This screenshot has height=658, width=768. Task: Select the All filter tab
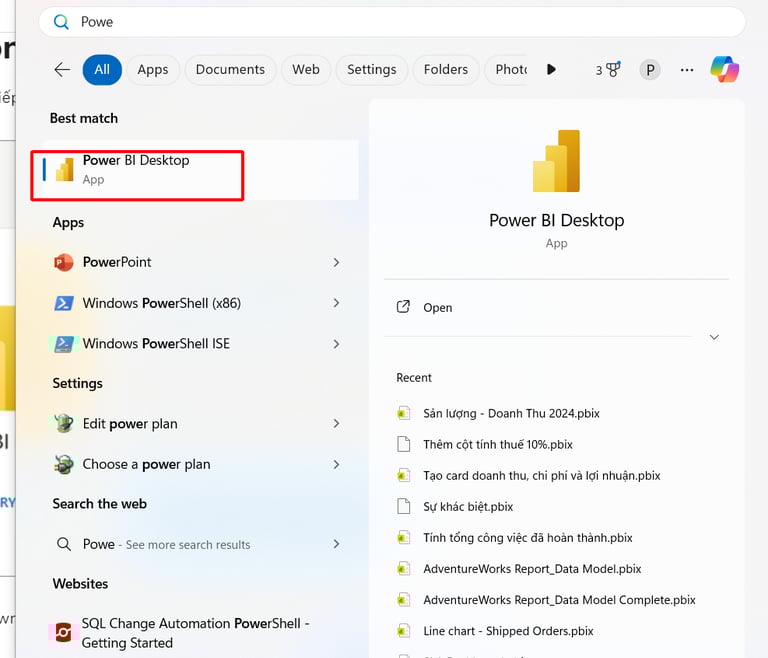pos(102,70)
